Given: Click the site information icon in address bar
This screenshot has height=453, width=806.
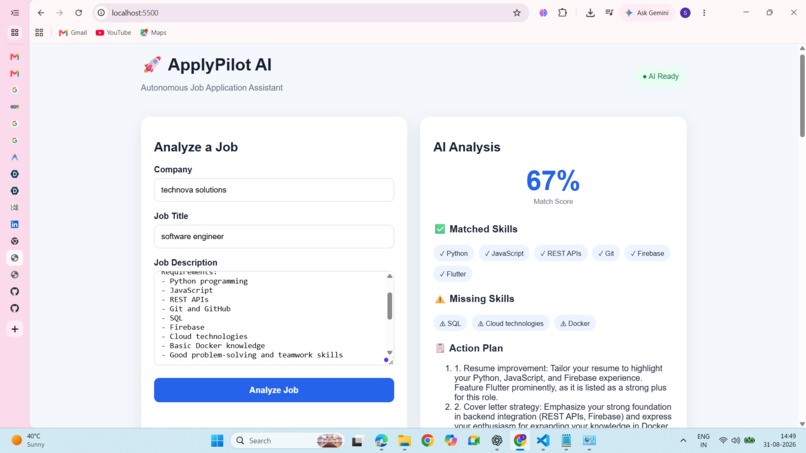Looking at the screenshot, I should 101,13.
